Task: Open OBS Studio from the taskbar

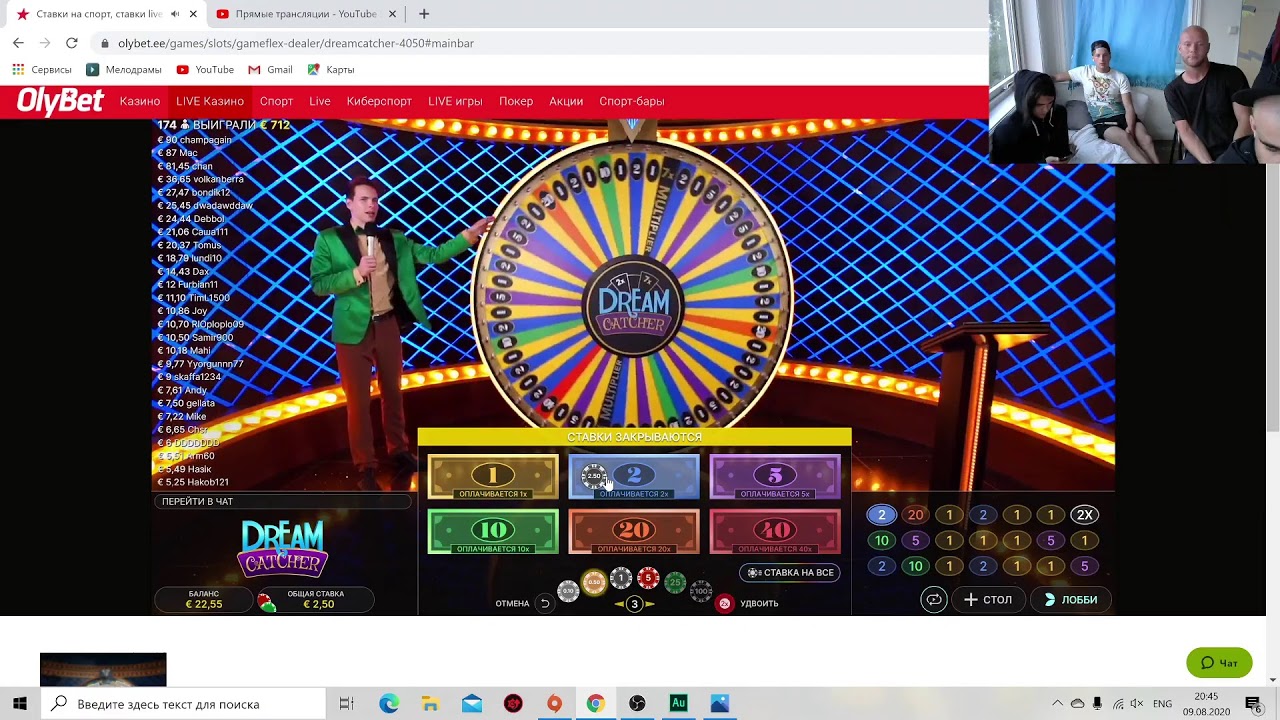Action: 637,704
